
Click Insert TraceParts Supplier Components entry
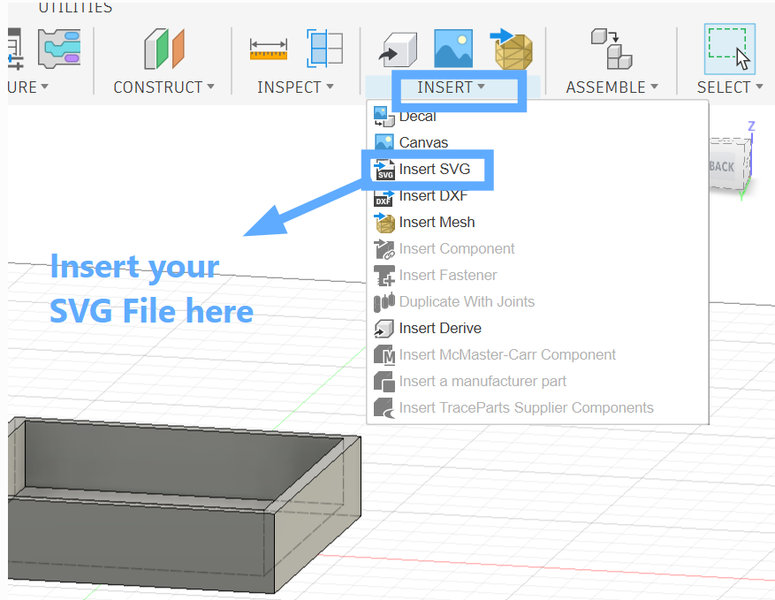537,408
